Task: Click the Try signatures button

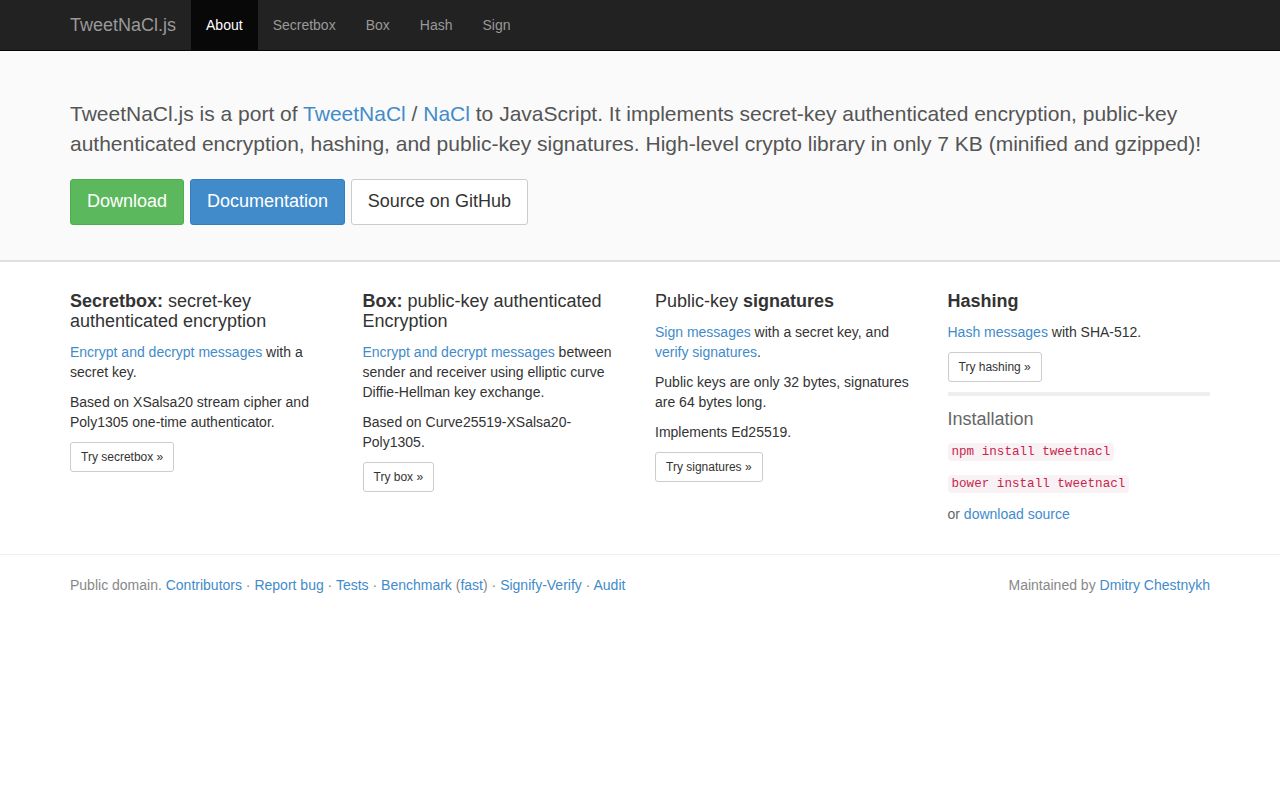Action: (x=709, y=467)
